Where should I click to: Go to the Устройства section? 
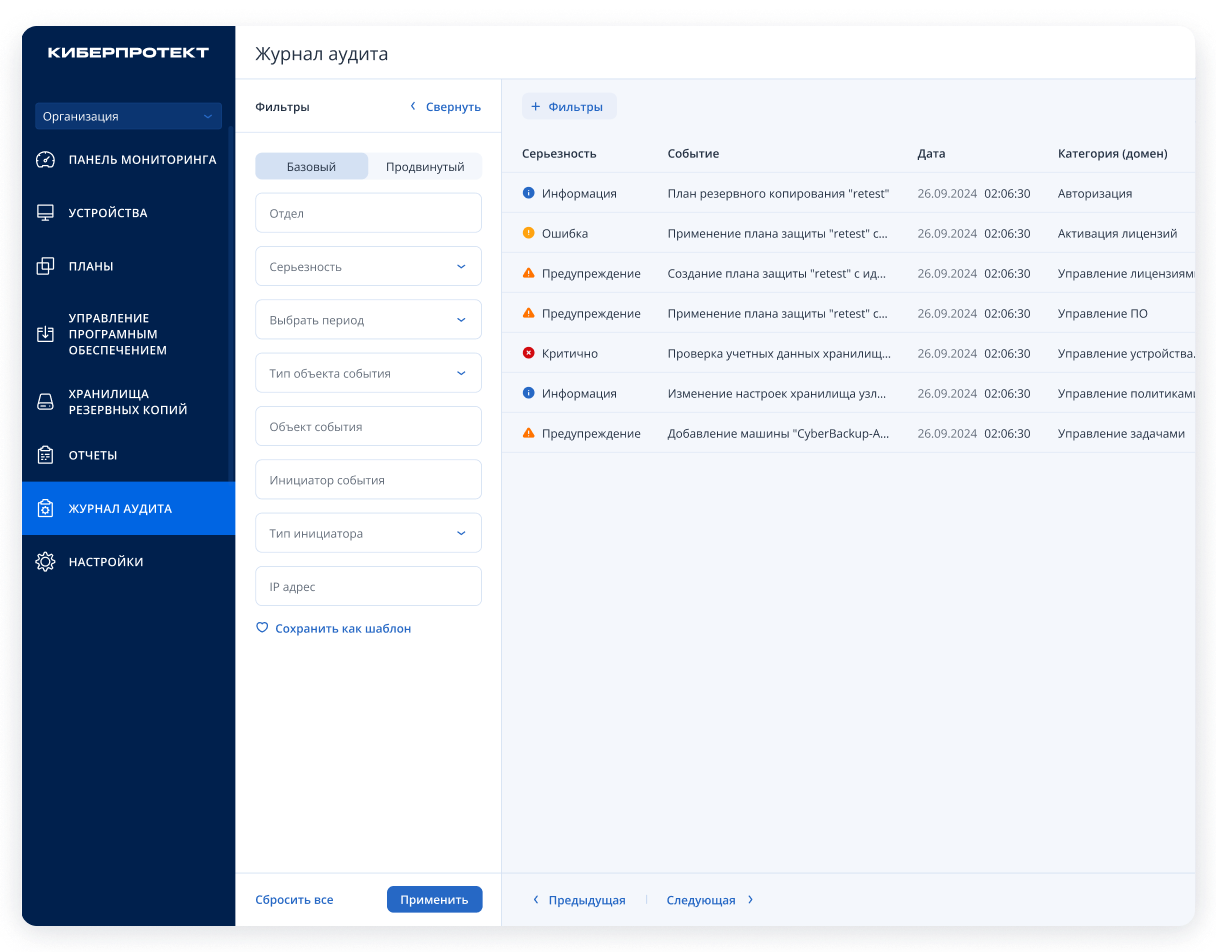(128, 213)
